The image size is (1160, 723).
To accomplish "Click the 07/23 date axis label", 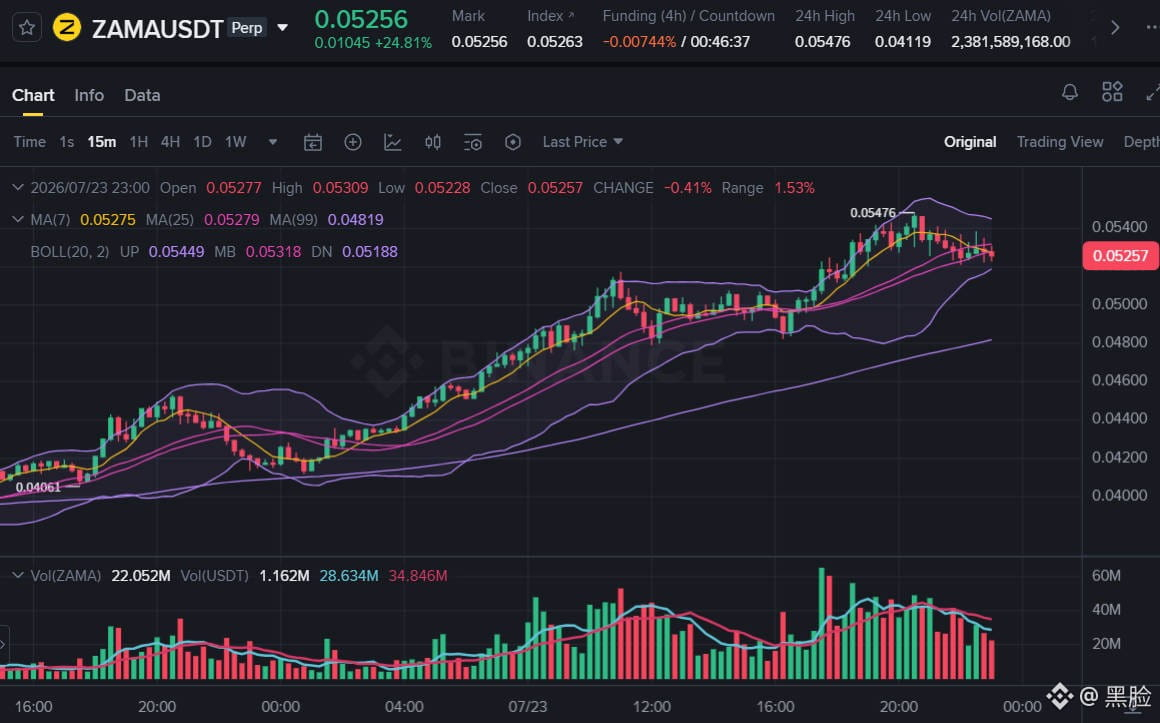I will tap(527, 706).
